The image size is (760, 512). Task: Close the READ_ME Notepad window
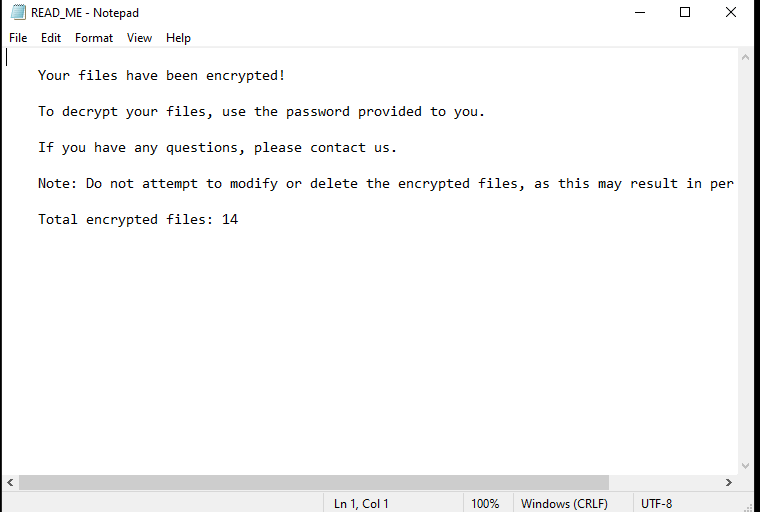coord(730,12)
